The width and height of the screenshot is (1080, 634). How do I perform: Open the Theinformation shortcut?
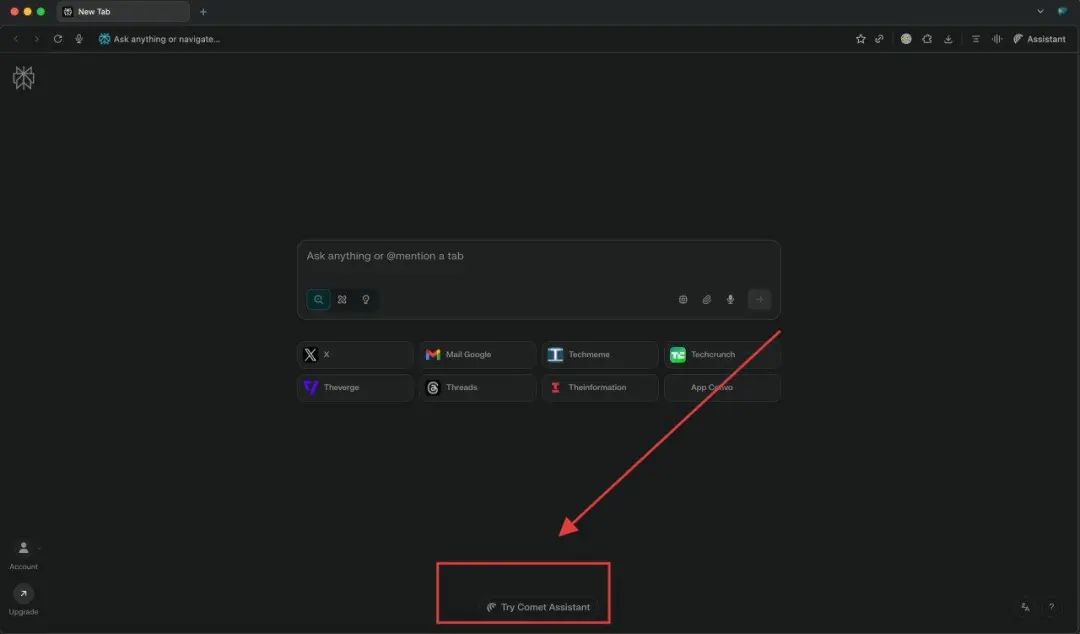600,388
